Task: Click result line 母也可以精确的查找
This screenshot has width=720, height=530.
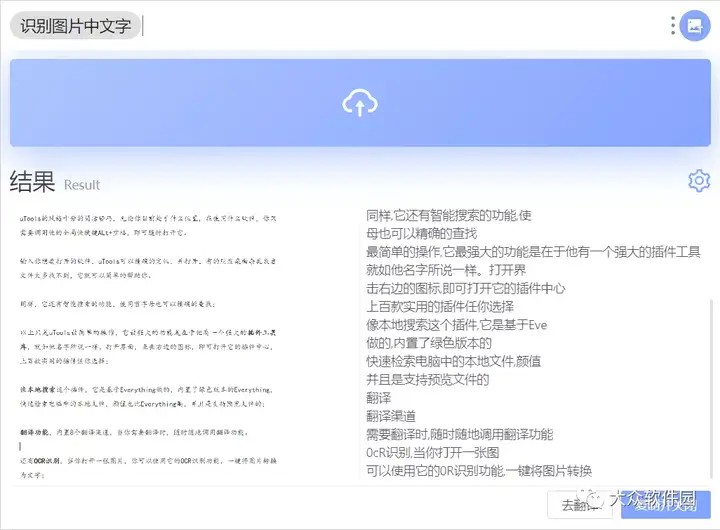Action: point(422,233)
